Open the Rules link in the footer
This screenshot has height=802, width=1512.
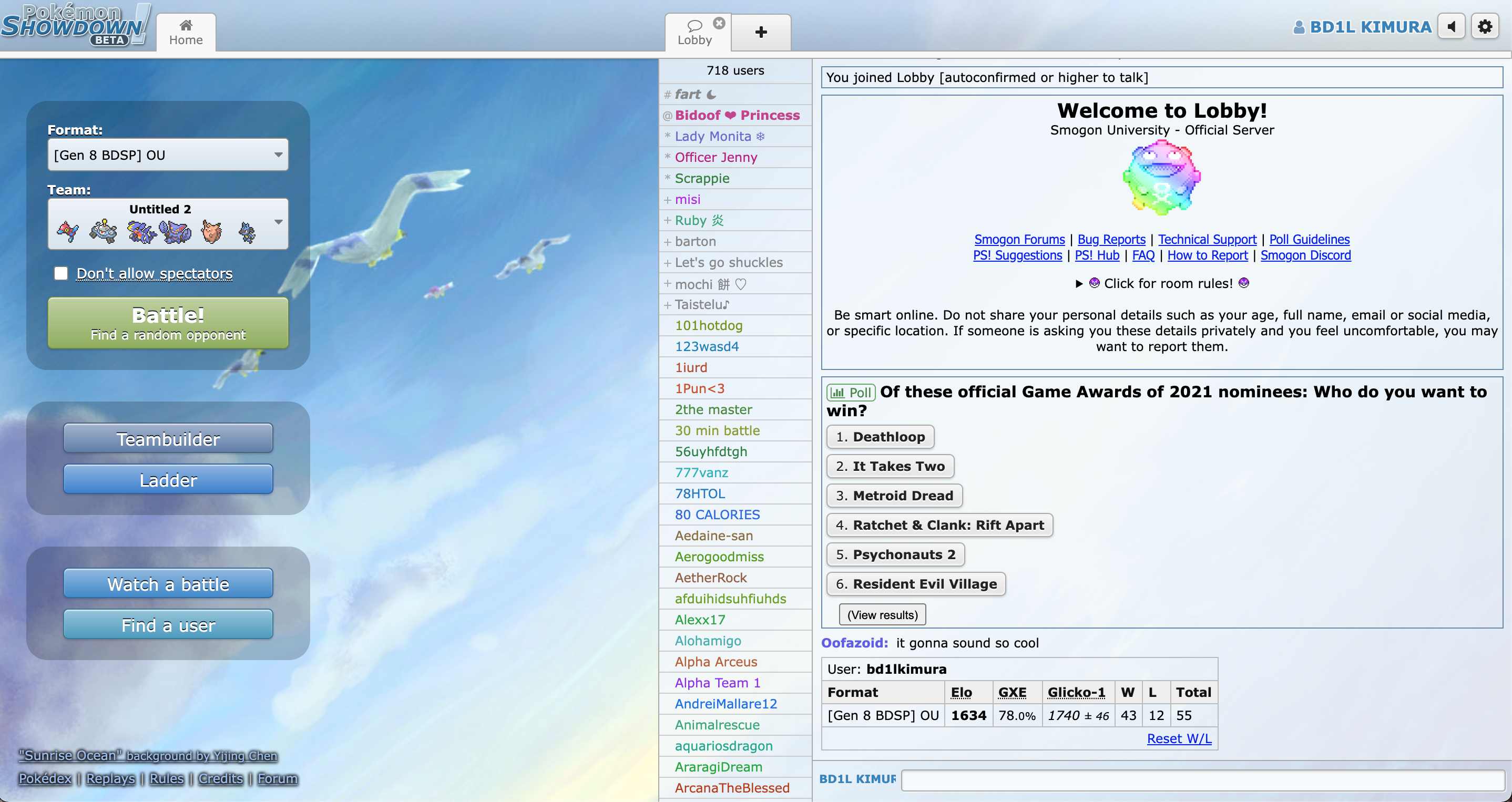pos(167,778)
